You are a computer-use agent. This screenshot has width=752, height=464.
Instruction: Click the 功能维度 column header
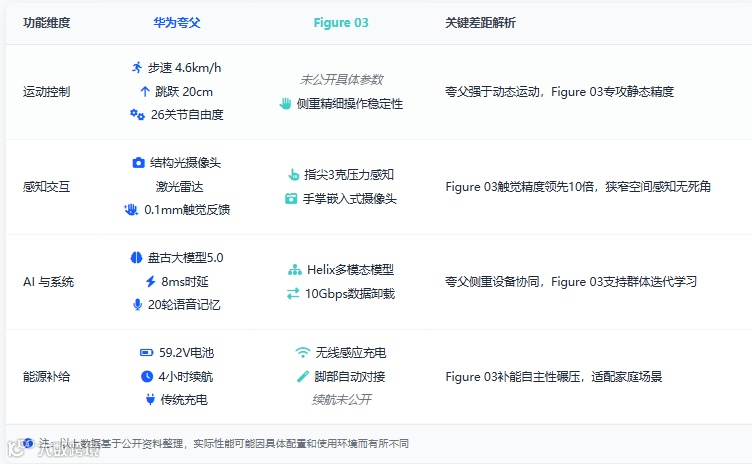click(x=47, y=23)
